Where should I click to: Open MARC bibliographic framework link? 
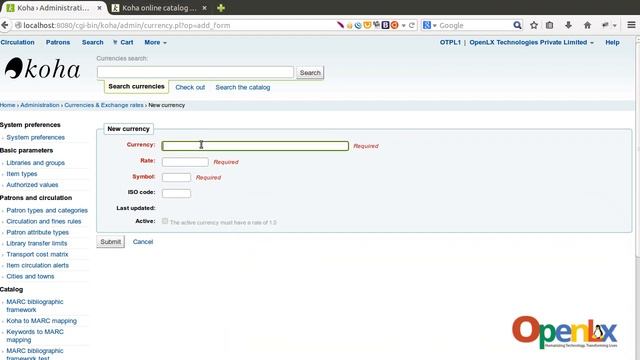pyautogui.click(x=35, y=306)
